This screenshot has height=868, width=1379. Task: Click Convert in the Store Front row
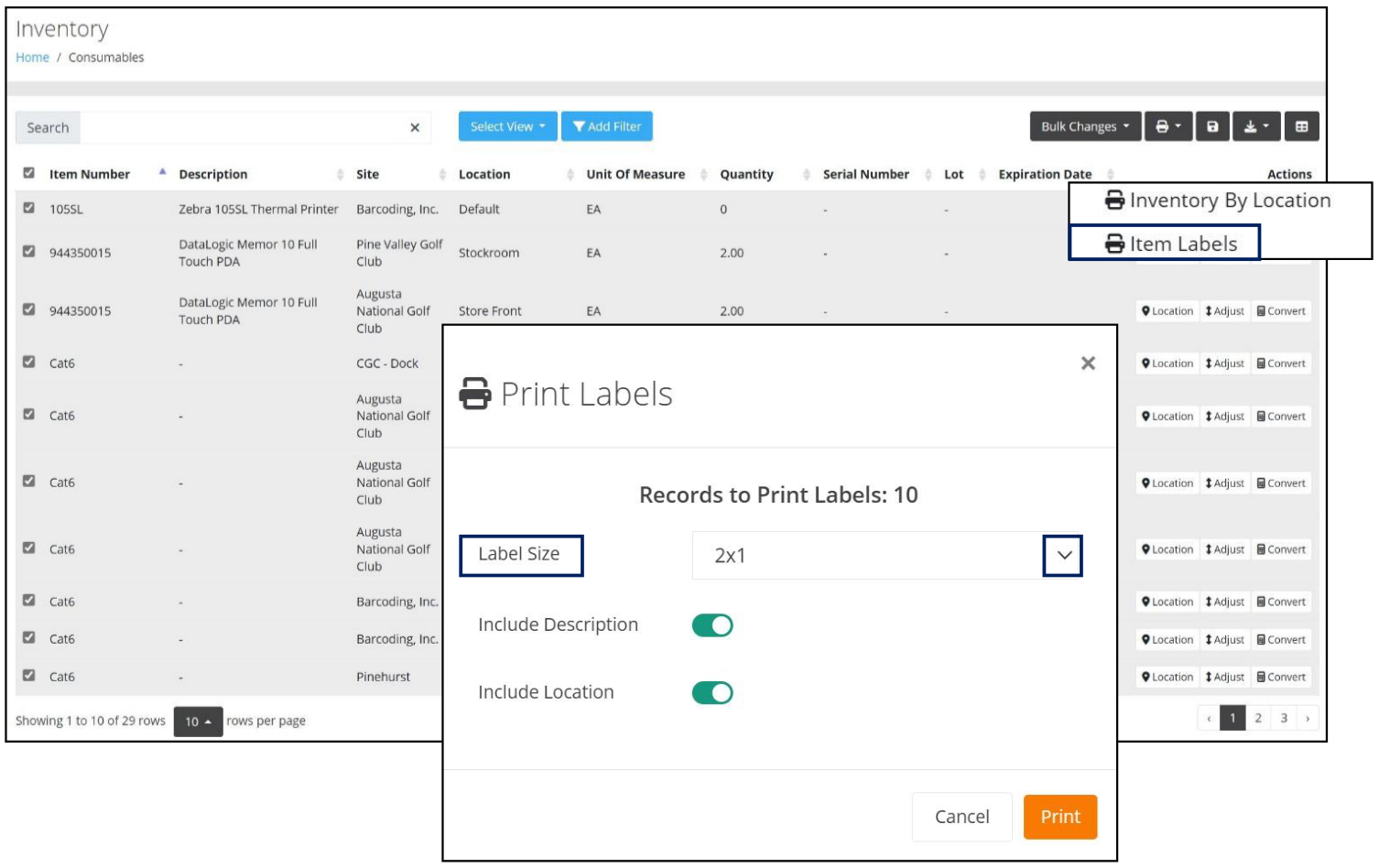(x=1281, y=311)
